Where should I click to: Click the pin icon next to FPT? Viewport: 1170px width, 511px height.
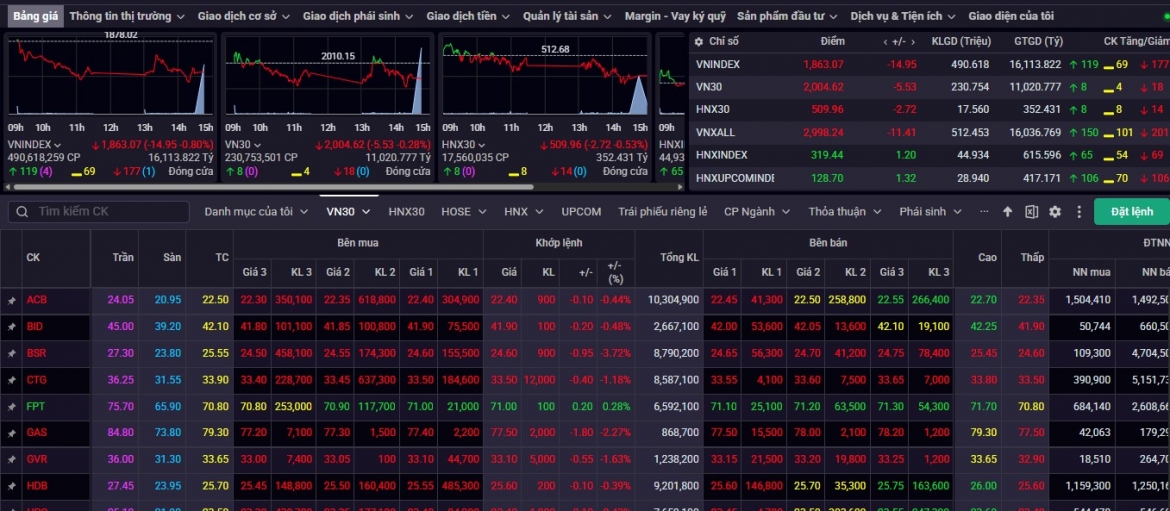point(11,407)
